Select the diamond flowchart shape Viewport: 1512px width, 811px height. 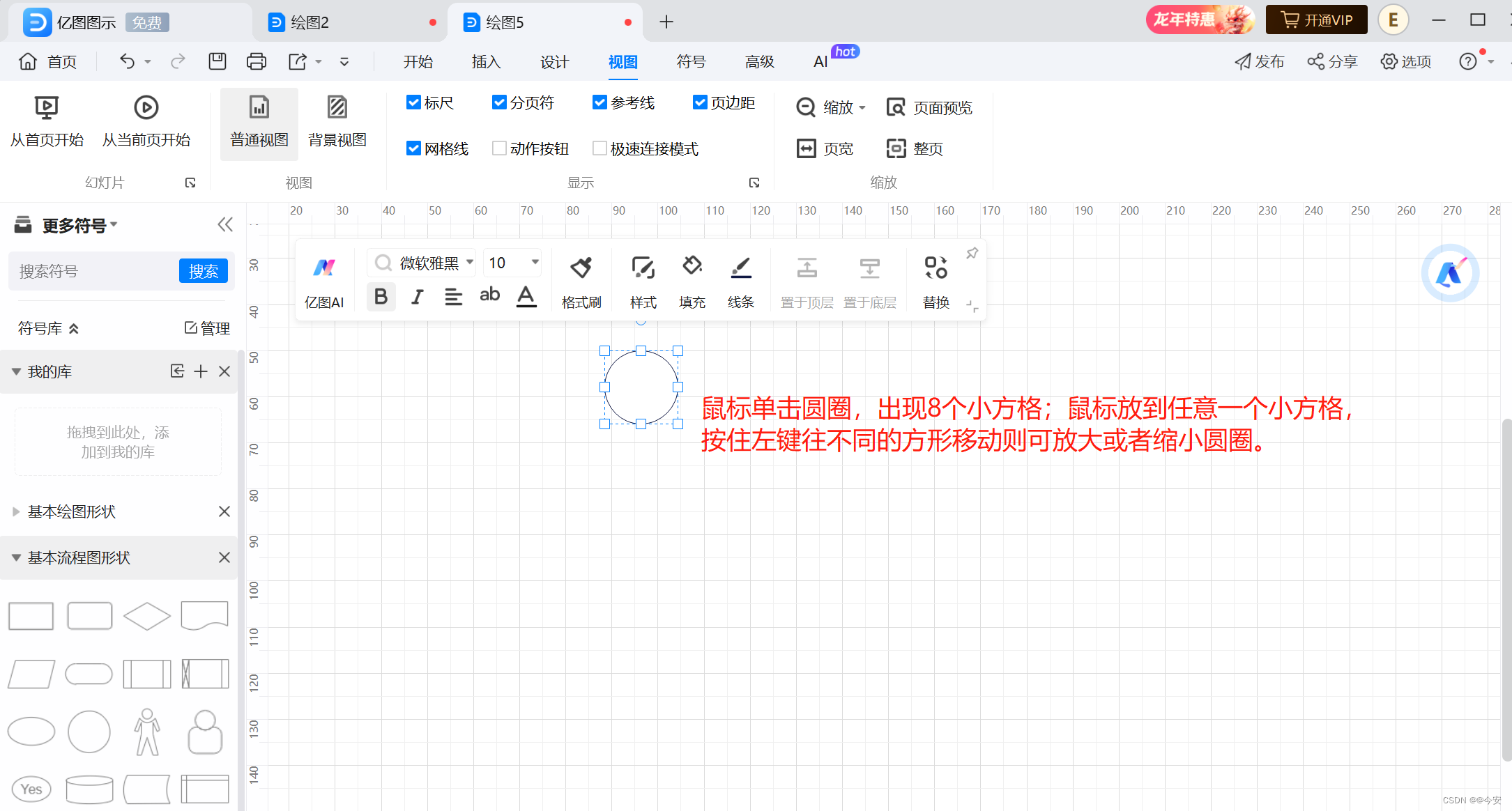[146, 616]
